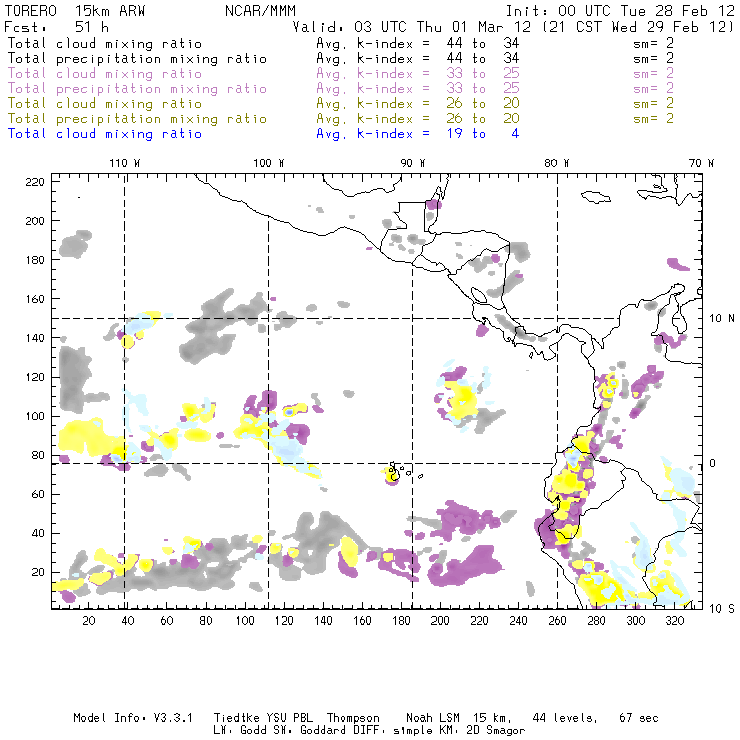Click the '80 W' longitude label

click(x=556, y=163)
